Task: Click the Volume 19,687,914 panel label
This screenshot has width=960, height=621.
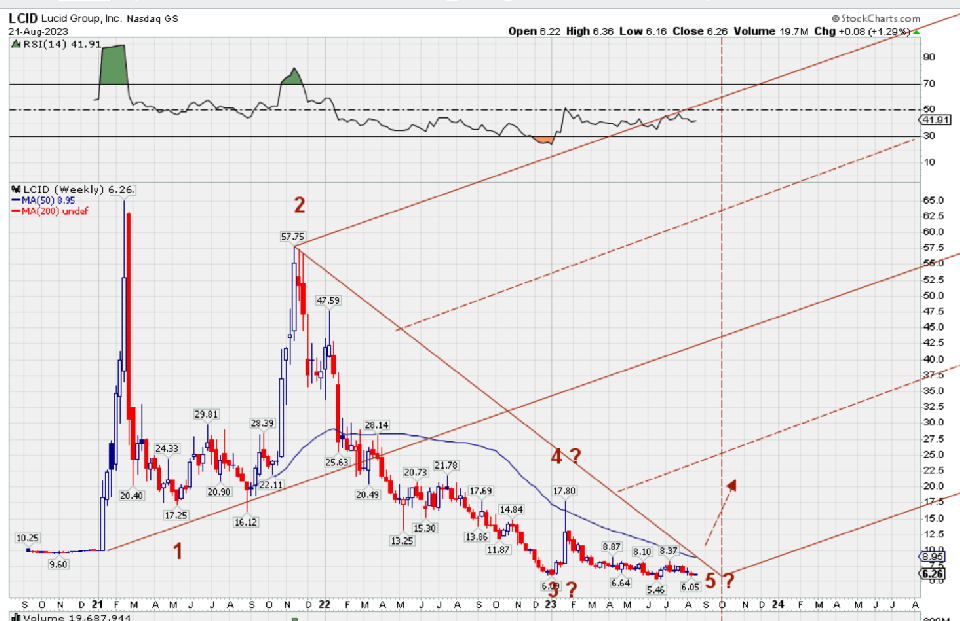Action: pyautogui.click(x=77, y=617)
